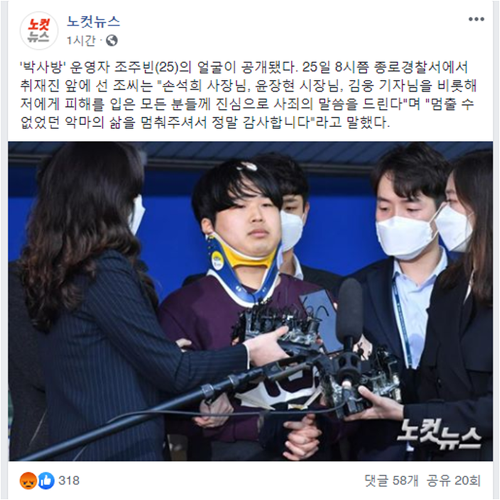The height and width of the screenshot is (500, 500).
Task: Open the 노컷뉴스 page name link
Action: pyautogui.click(x=93, y=22)
